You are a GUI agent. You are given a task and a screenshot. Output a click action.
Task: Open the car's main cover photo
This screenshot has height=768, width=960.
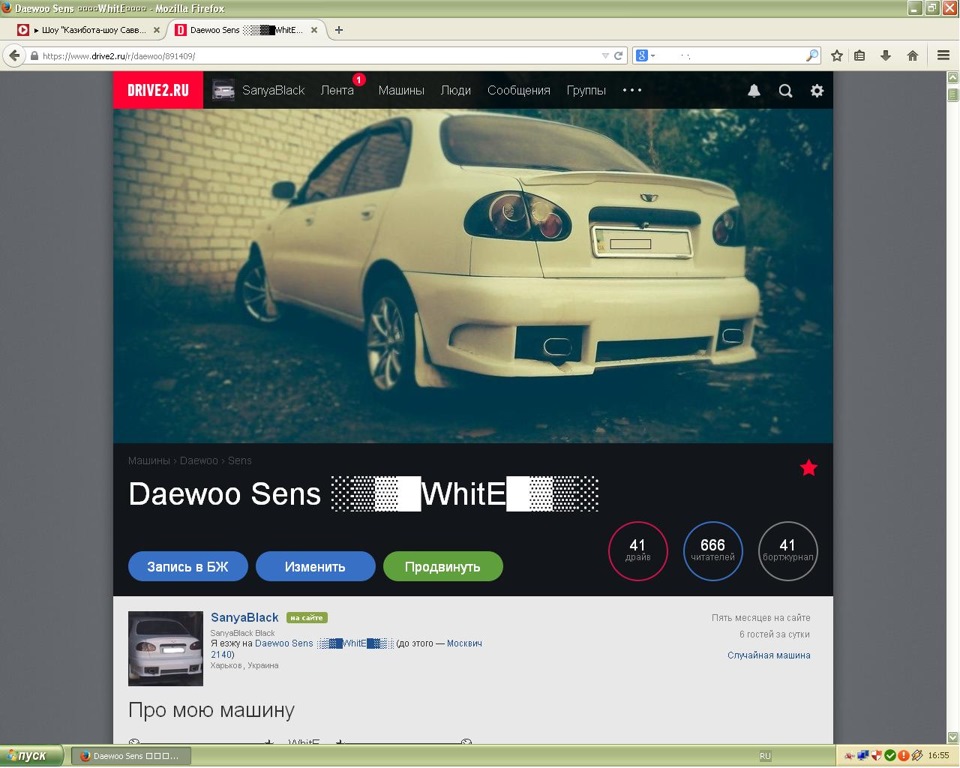(473, 276)
